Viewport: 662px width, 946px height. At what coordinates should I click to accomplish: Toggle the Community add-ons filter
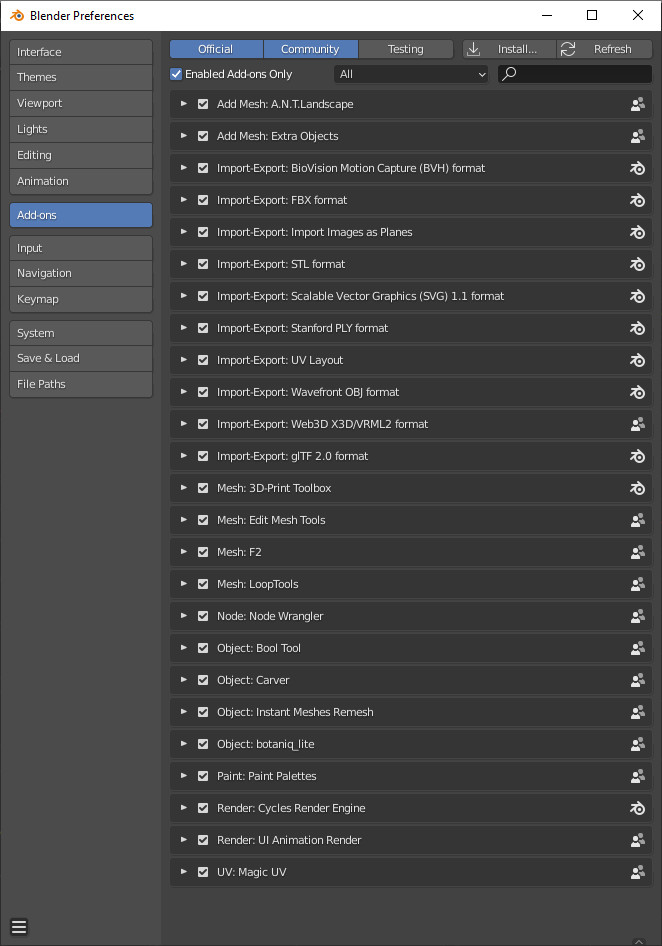click(310, 49)
